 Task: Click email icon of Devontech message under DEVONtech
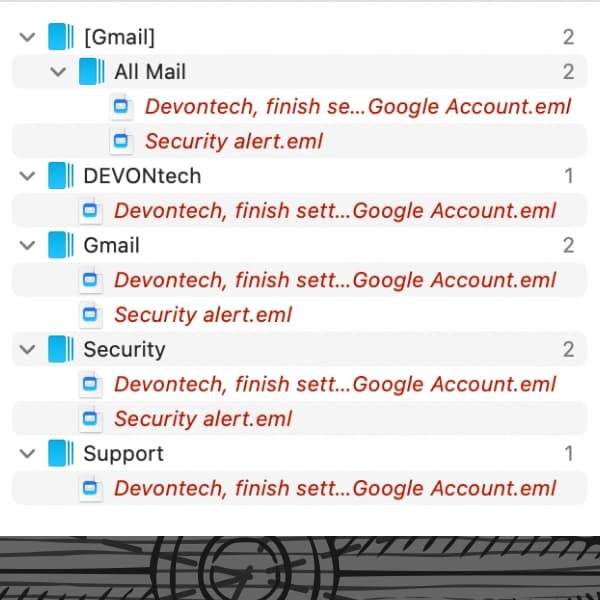pyautogui.click(x=90, y=210)
